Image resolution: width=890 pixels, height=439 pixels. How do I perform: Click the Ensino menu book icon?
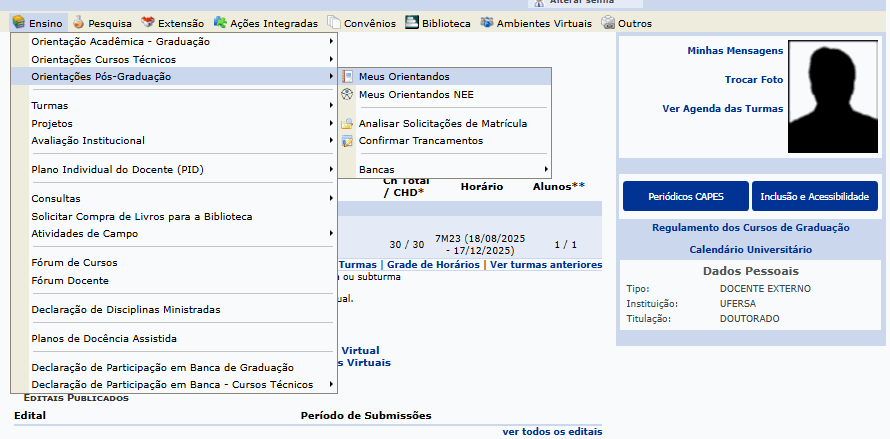pos(19,22)
